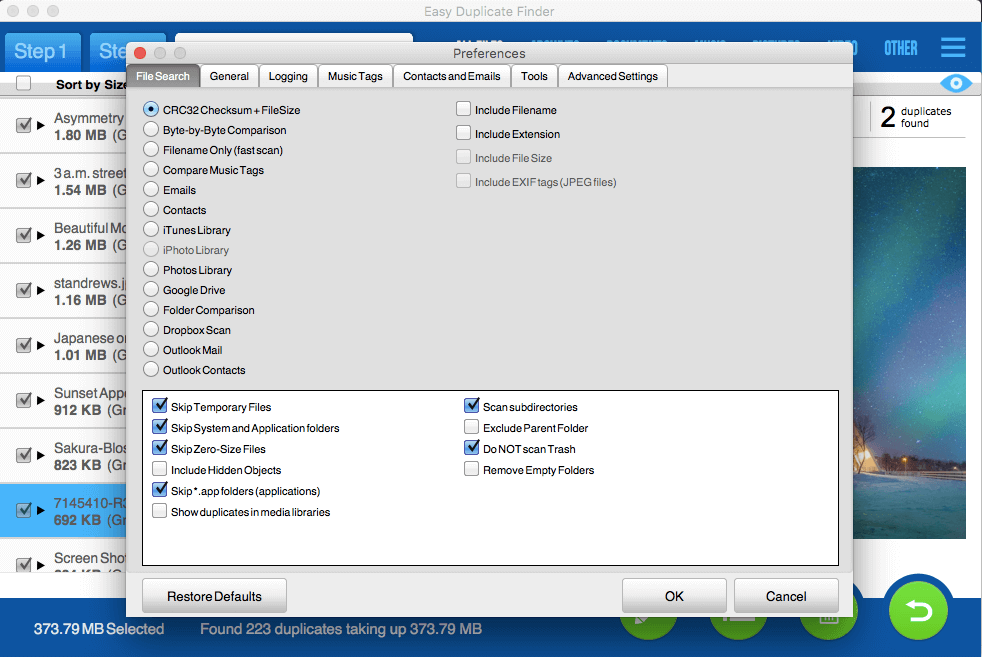Image resolution: width=982 pixels, height=657 pixels.
Task: Expand the 3 a.m. street file group
Action: 41,180
